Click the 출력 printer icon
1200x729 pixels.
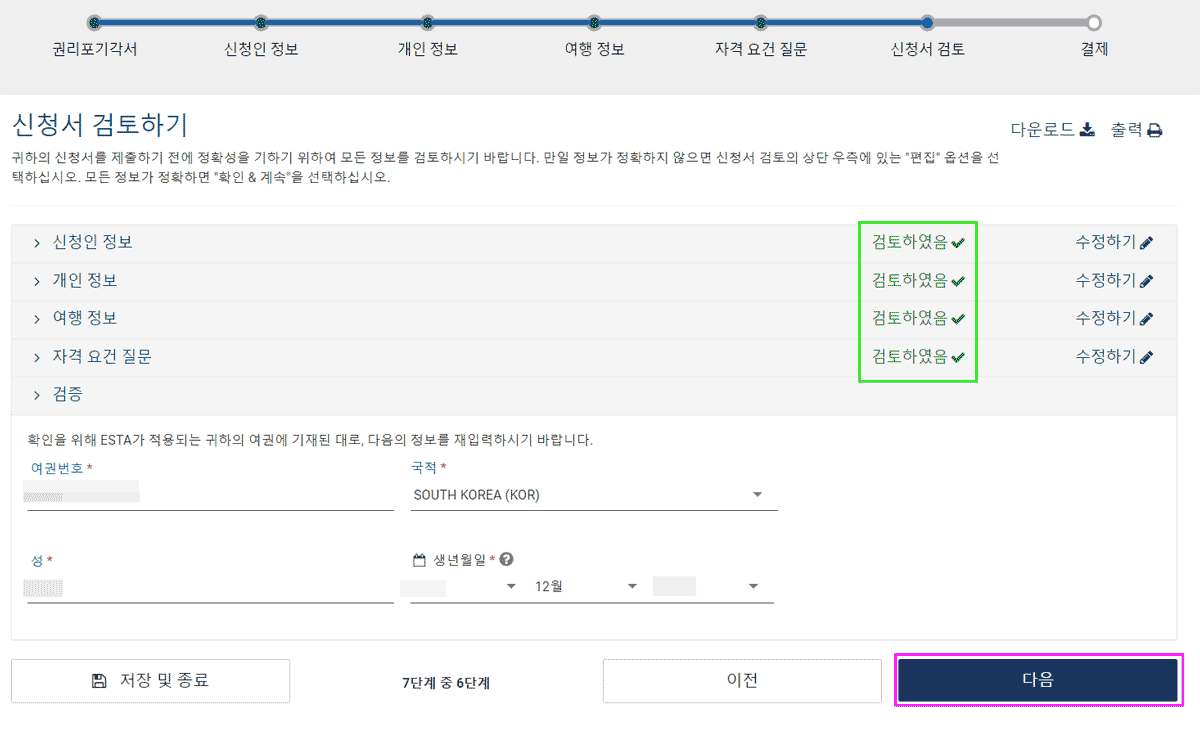point(1154,130)
